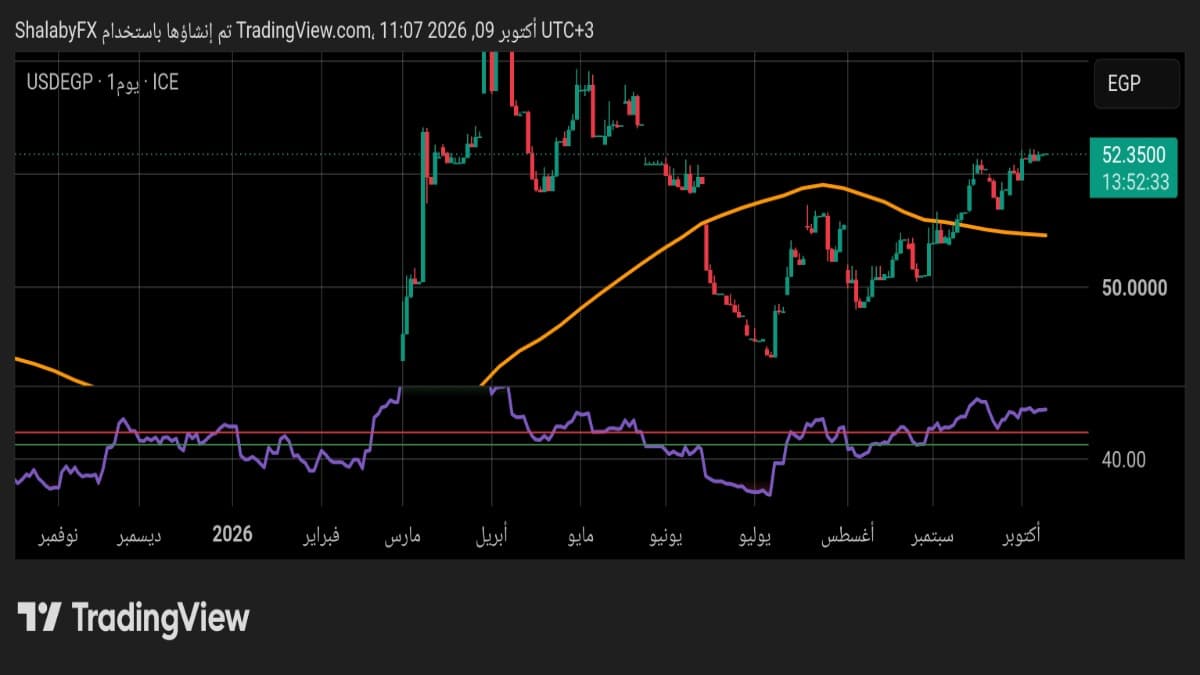
Task: Click the current price label 52.3500
Action: (1133, 155)
